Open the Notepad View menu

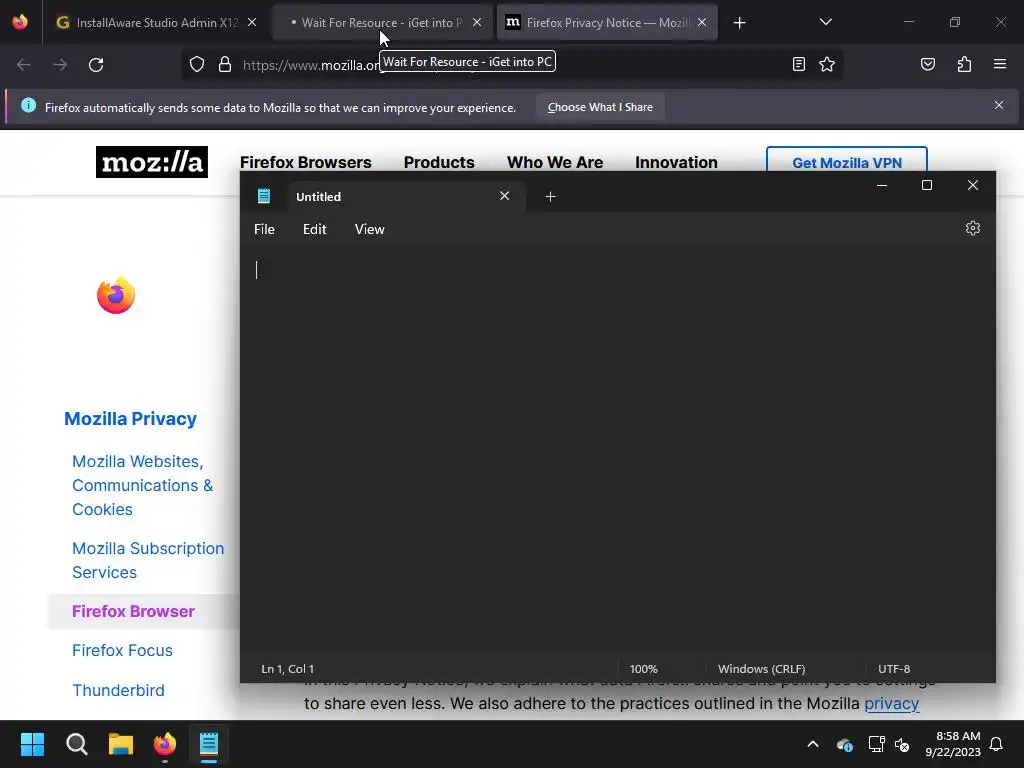coord(370,229)
